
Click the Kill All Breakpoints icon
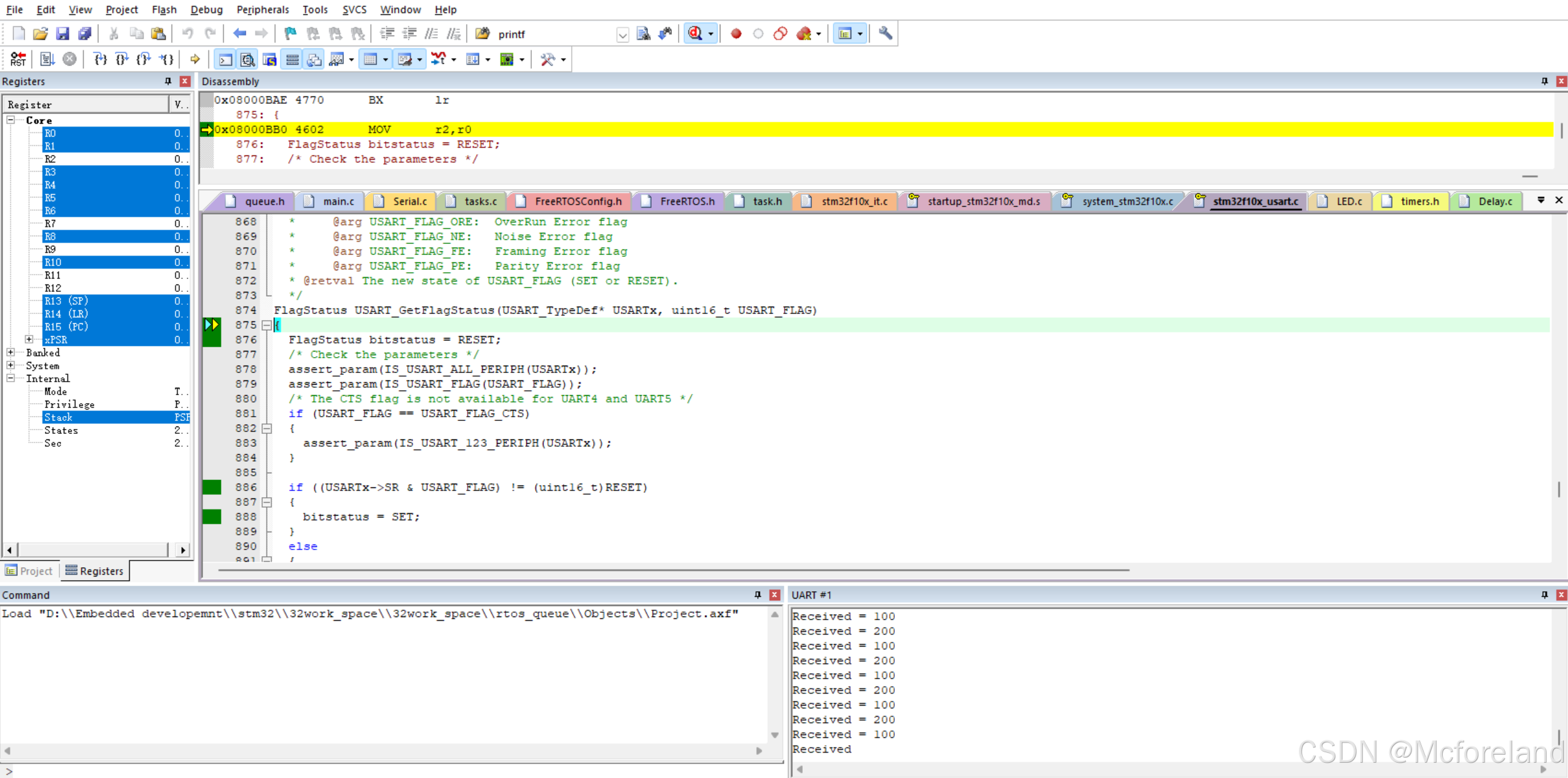803,33
